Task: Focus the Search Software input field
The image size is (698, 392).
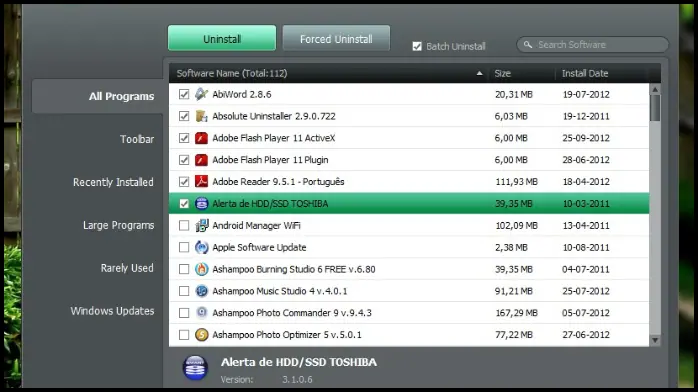Action: 592,44
